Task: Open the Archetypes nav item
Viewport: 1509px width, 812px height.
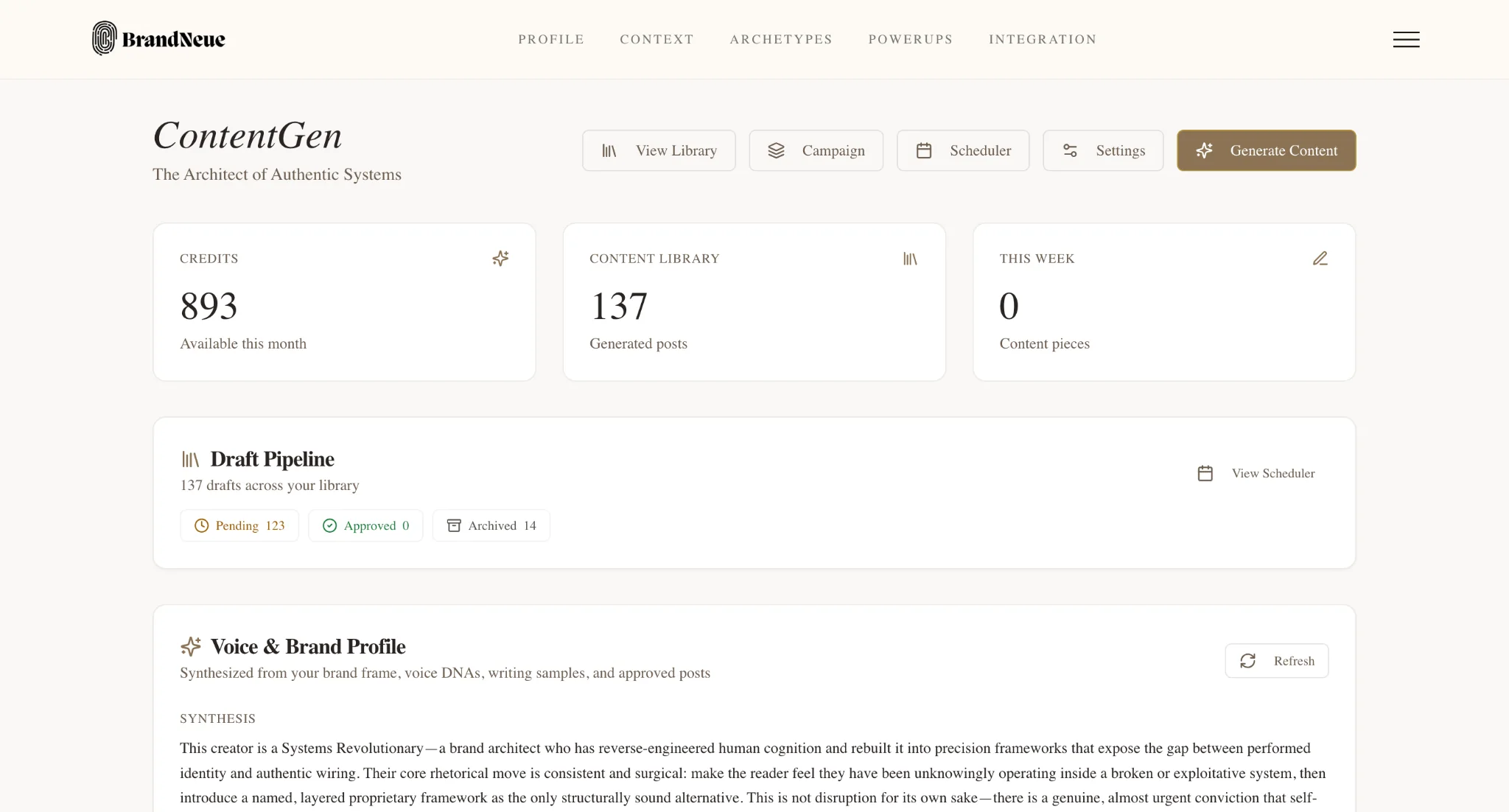Action: [x=781, y=39]
